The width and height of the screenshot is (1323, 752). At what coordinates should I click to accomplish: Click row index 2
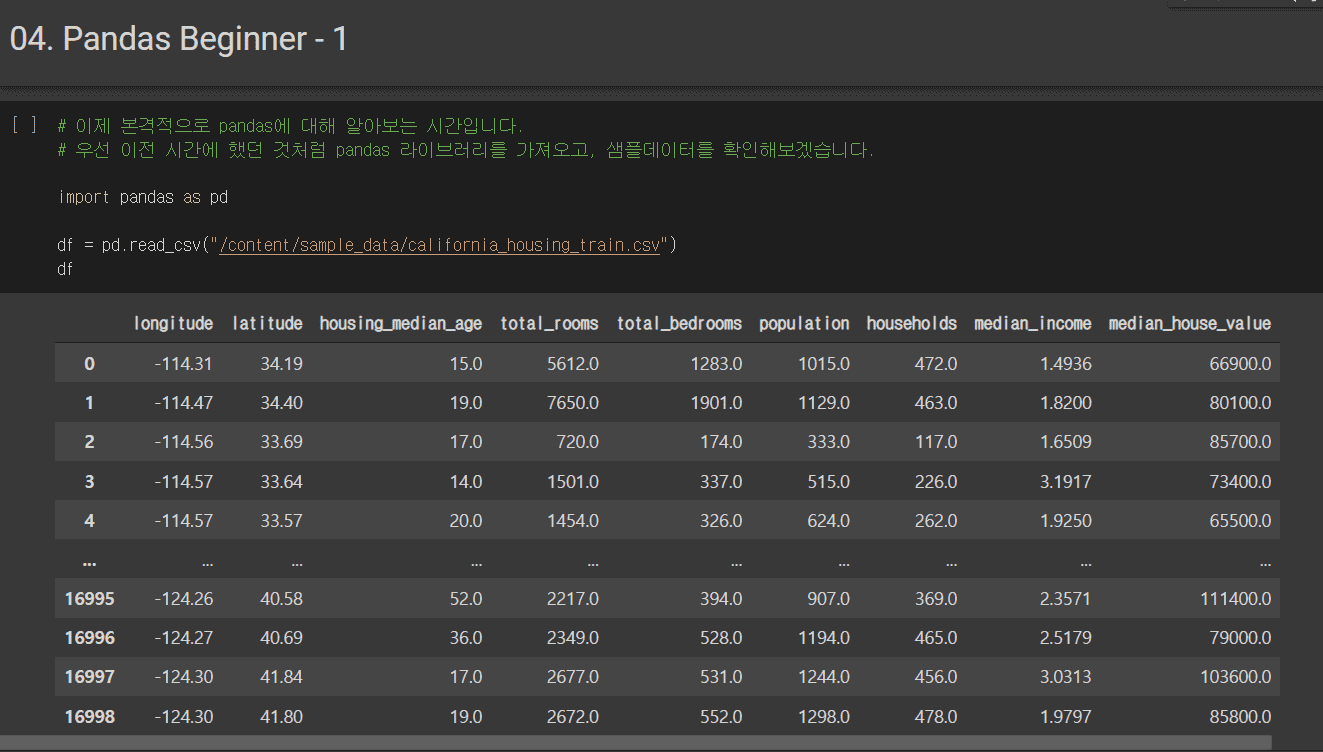point(89,442)
